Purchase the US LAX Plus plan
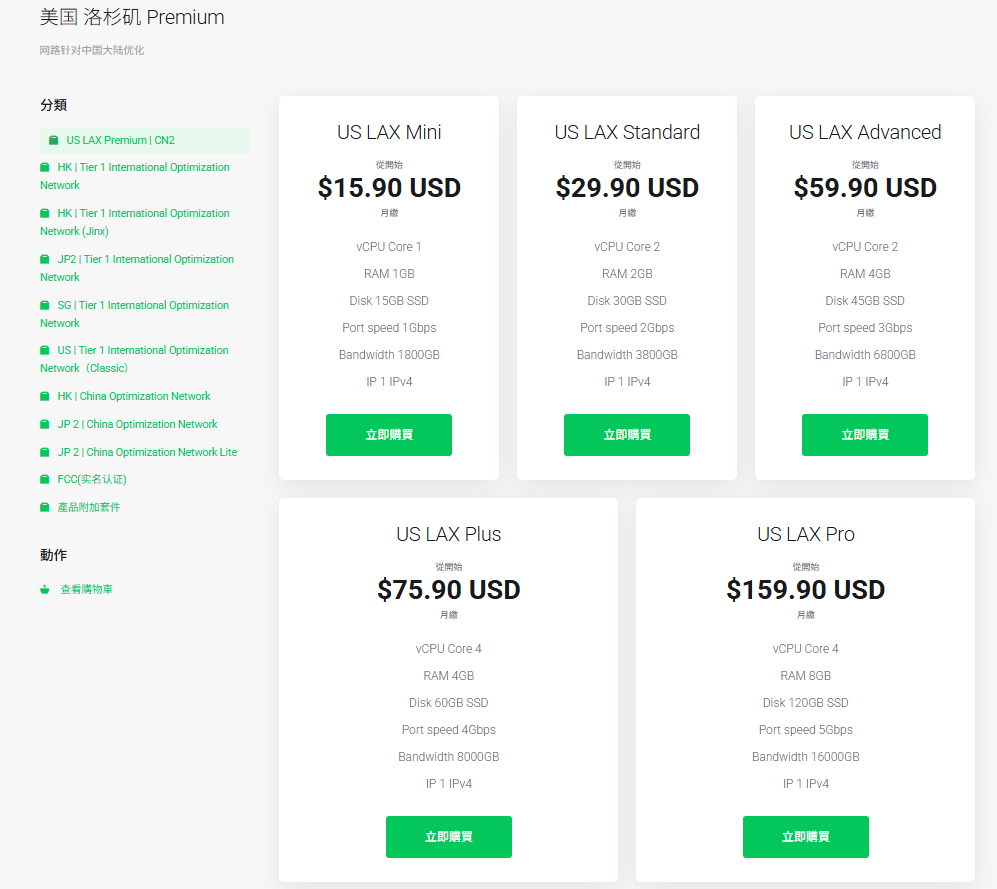Viewport: 997px width, 889px height. [x=448, y=837]
